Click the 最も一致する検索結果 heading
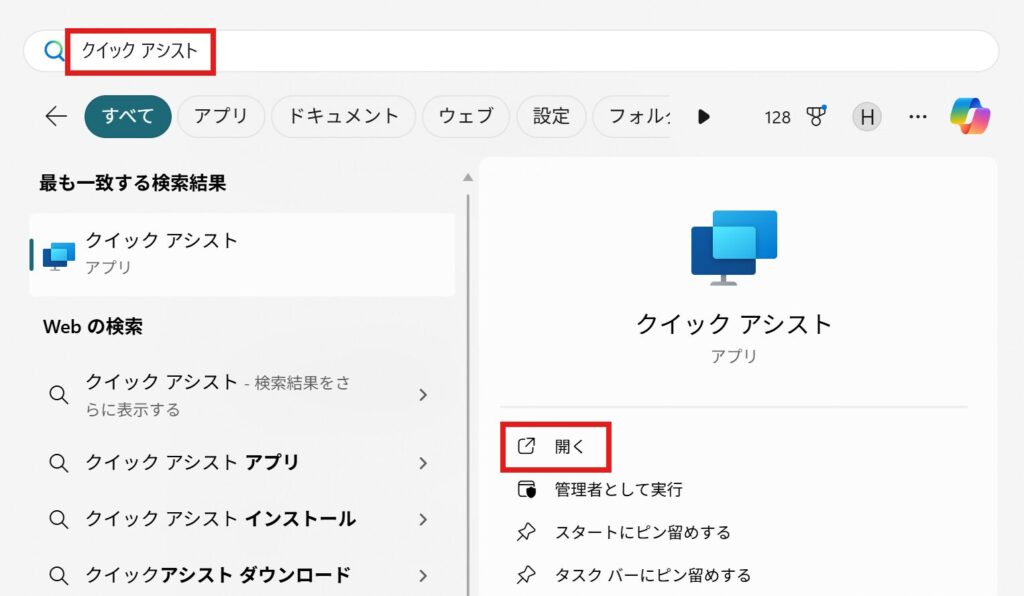The width and height of the screenshot is (1024, 596). tap(133, 183)
